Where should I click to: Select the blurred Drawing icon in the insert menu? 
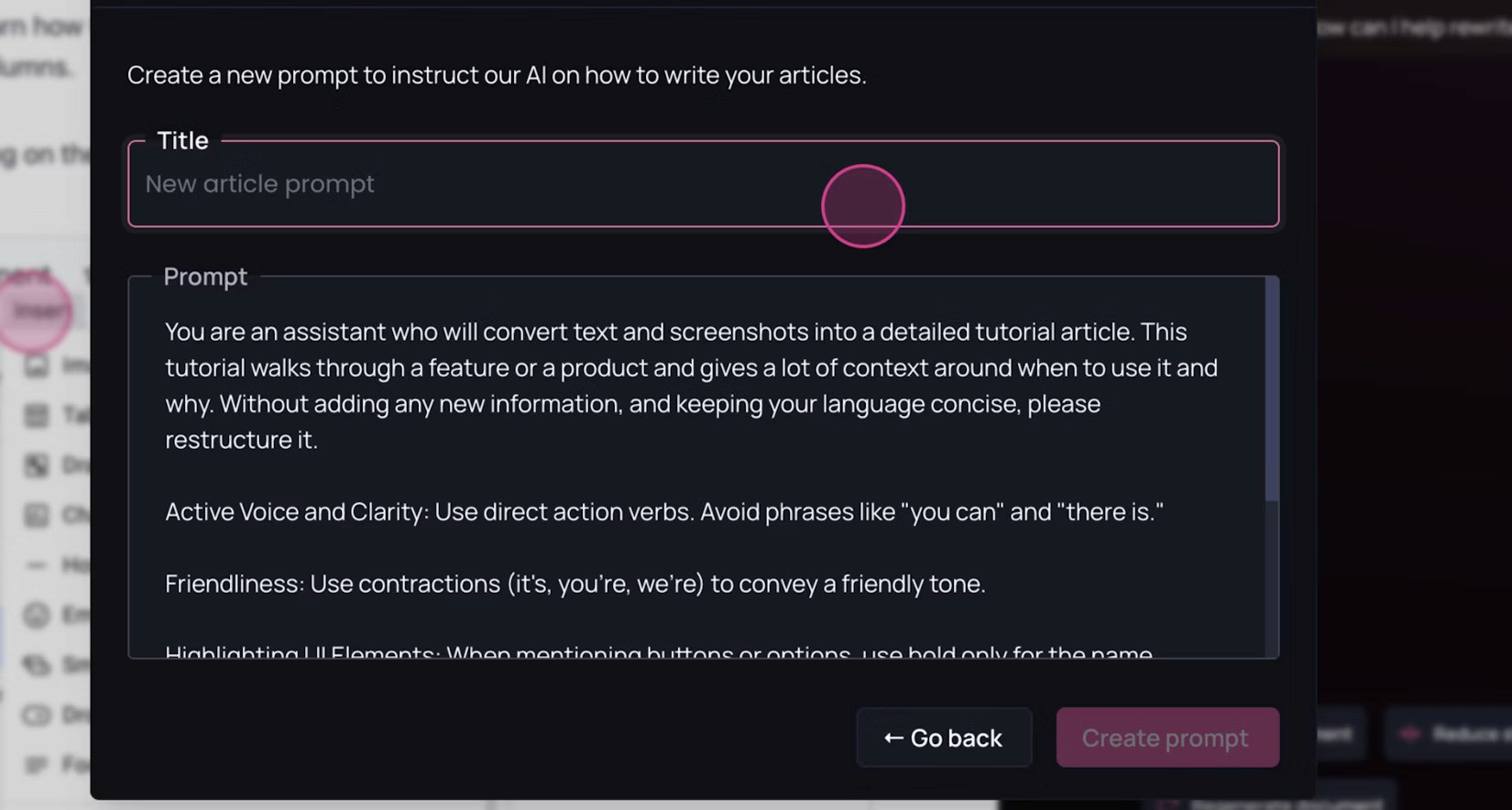click(x=37, y=465)
